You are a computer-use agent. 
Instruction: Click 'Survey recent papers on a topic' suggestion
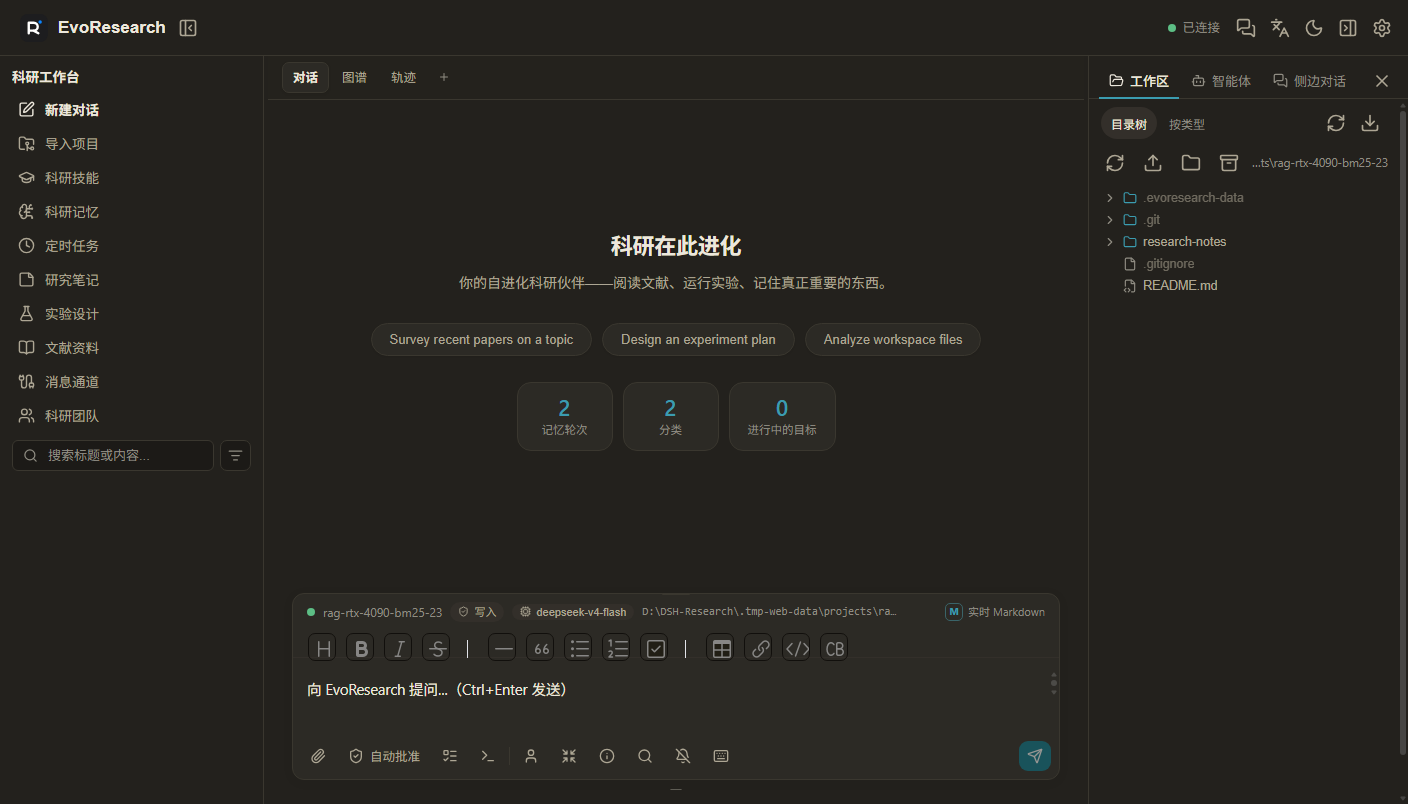point(481,339)
